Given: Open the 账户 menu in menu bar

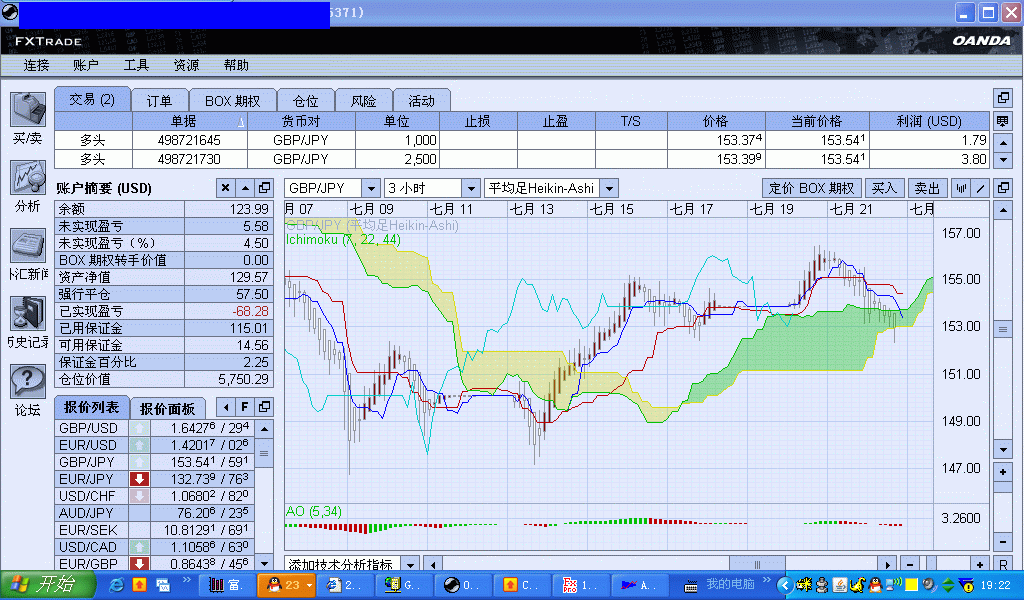Looking at the screenshot, I should 86,65.
